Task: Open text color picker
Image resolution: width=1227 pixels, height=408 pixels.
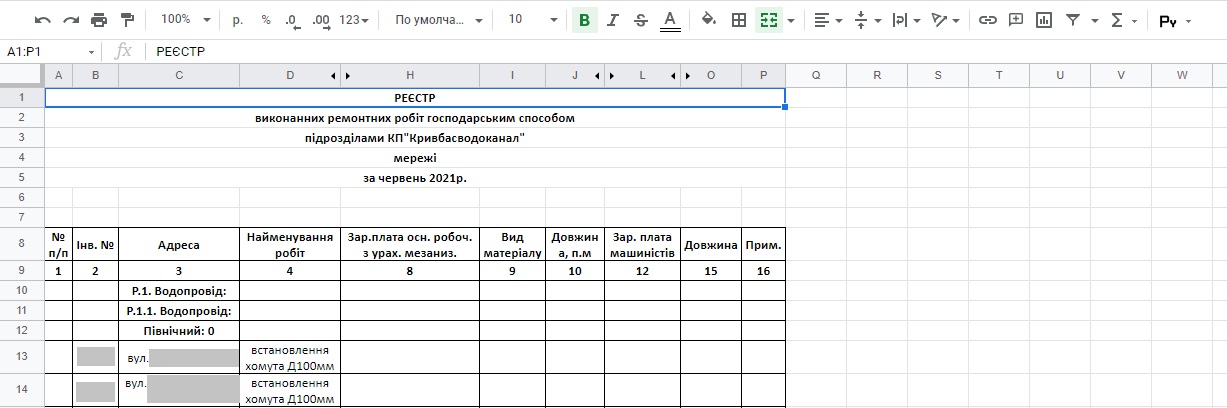Action: pos(670,20)
